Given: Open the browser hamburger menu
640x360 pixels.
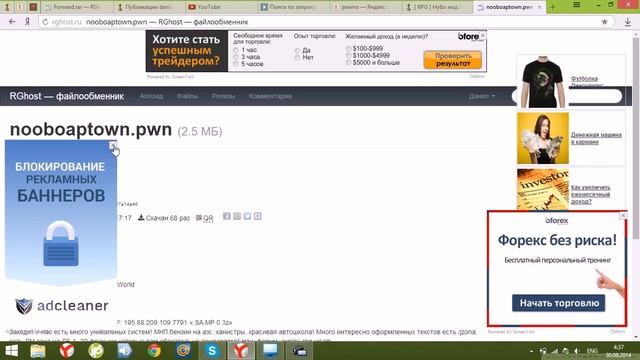Looking at the screenshot, I should click(576, 5).
